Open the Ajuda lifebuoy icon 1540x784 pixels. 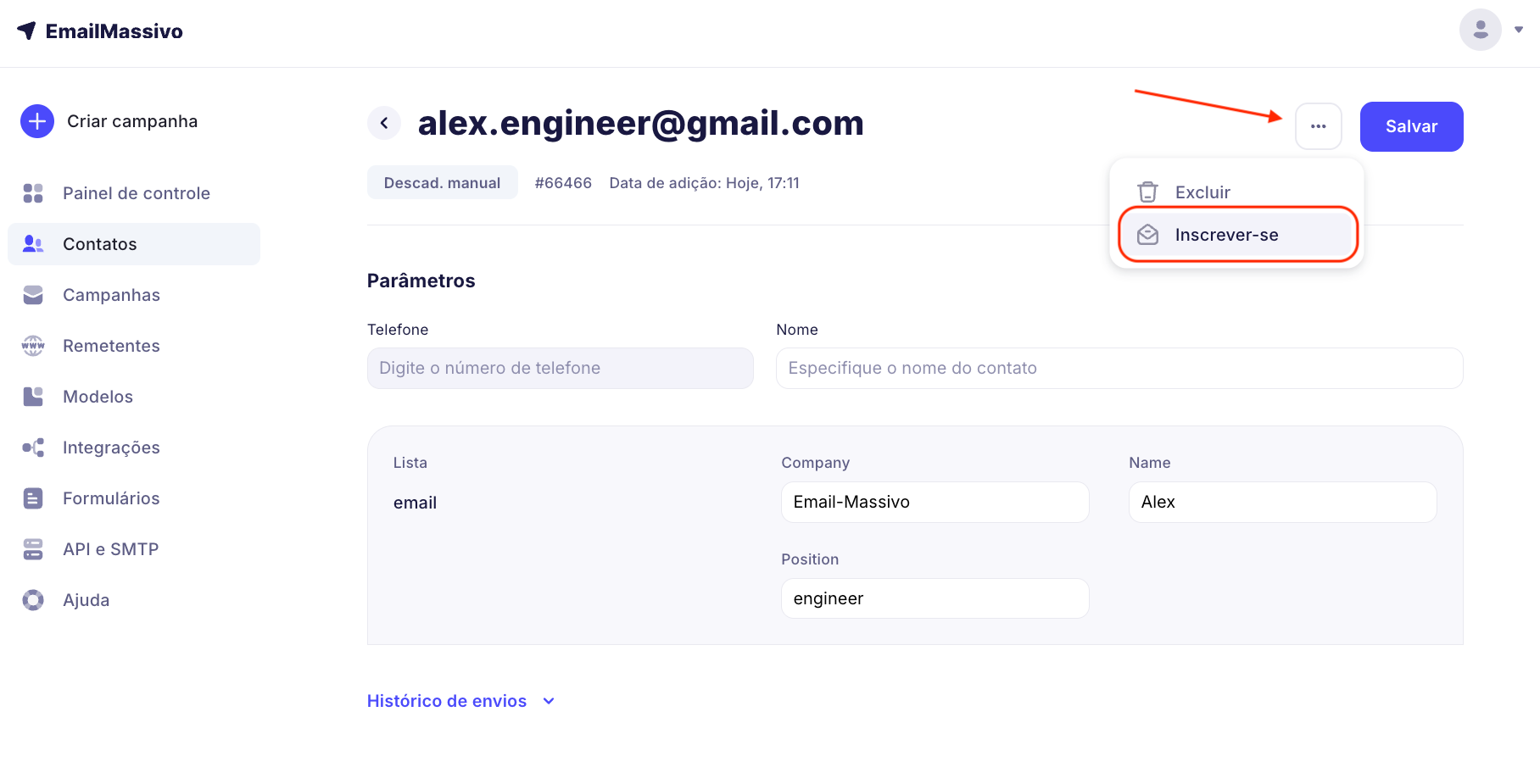(33, 600)
